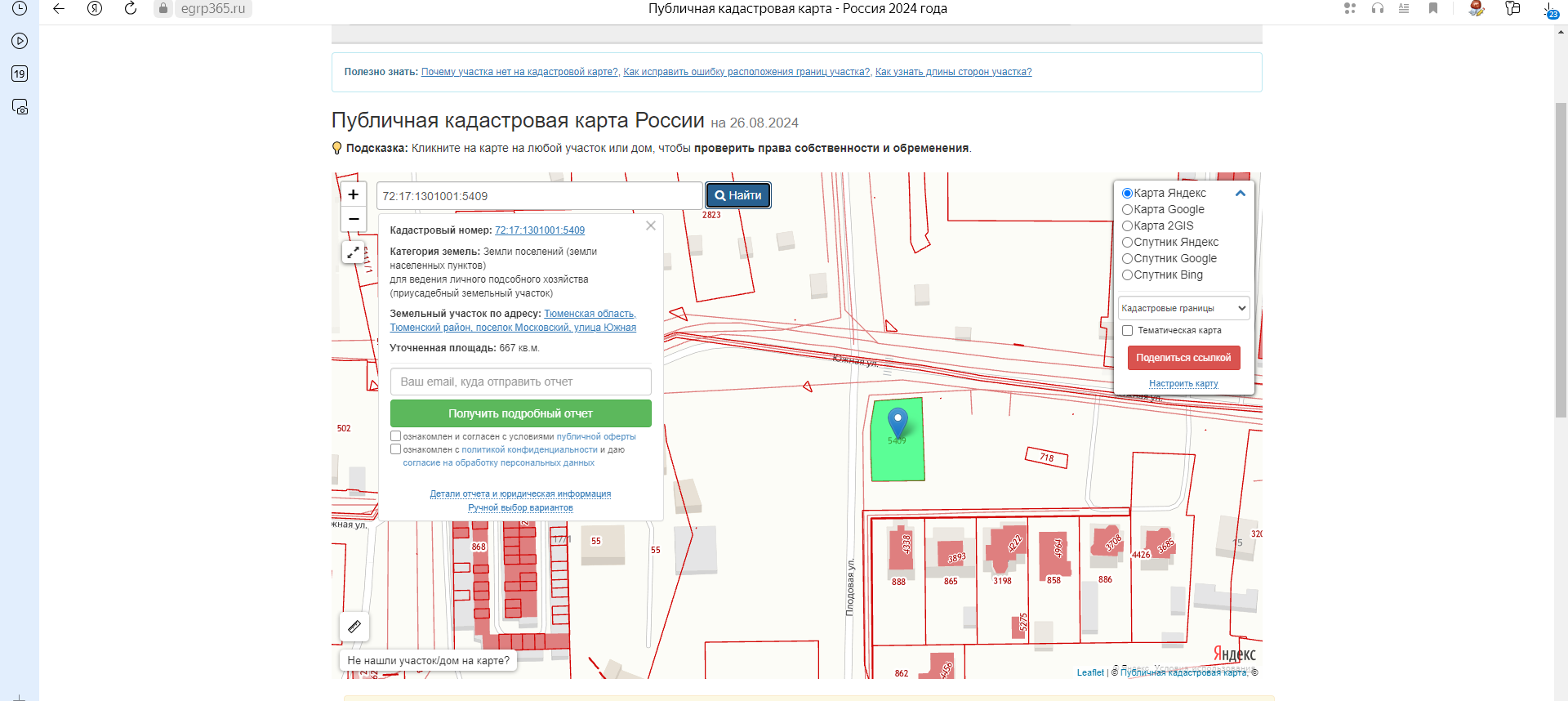
Task: Open browser history clock icon in sidebar
Action: pos(20,8)
